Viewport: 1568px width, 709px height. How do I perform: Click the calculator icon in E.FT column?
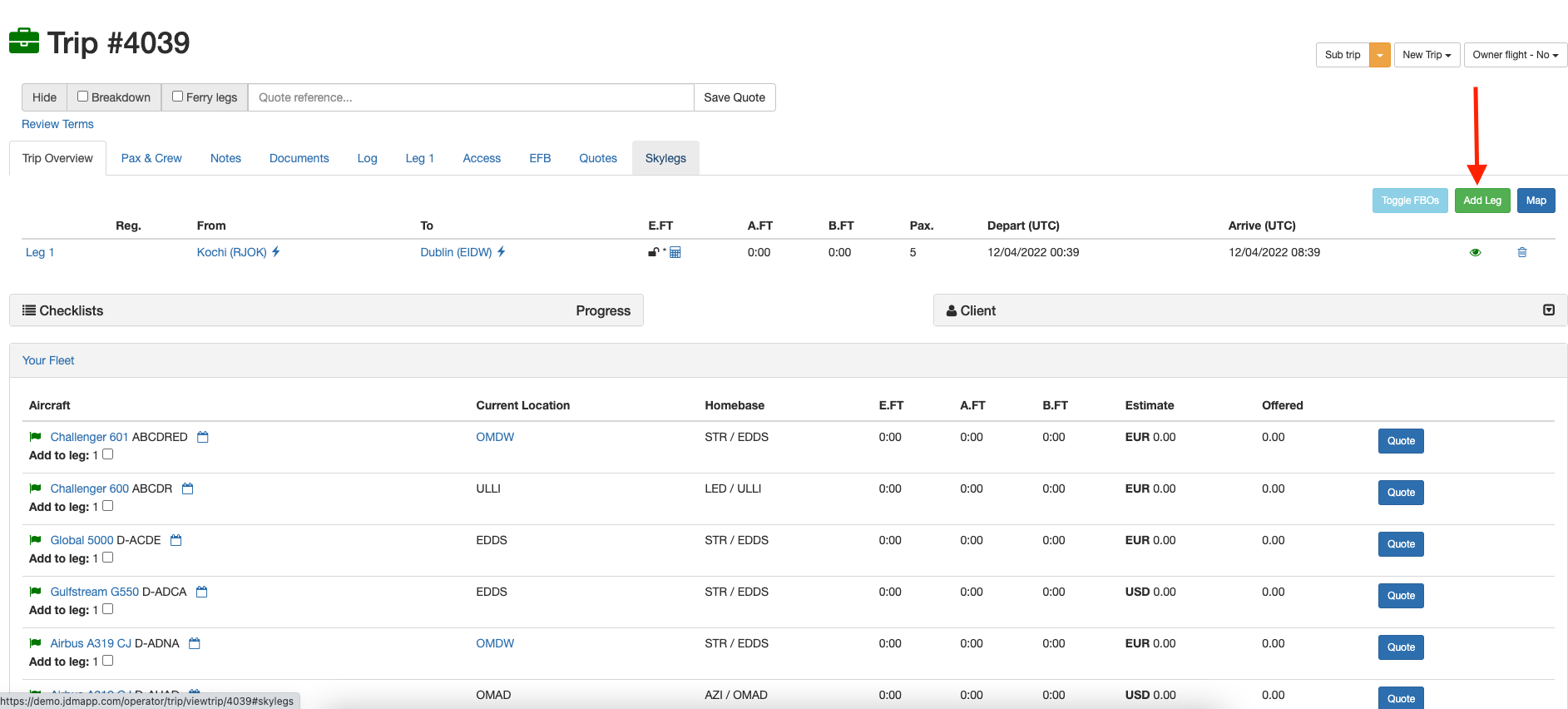tap(675, 252)
